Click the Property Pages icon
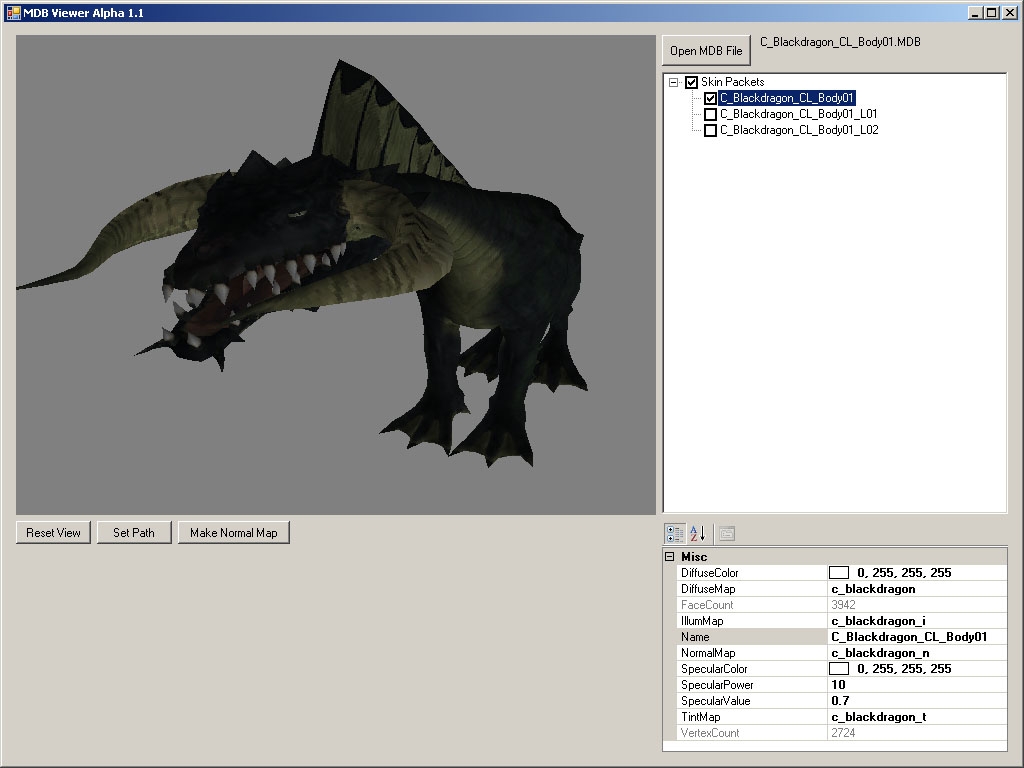 tap(727, 534)
